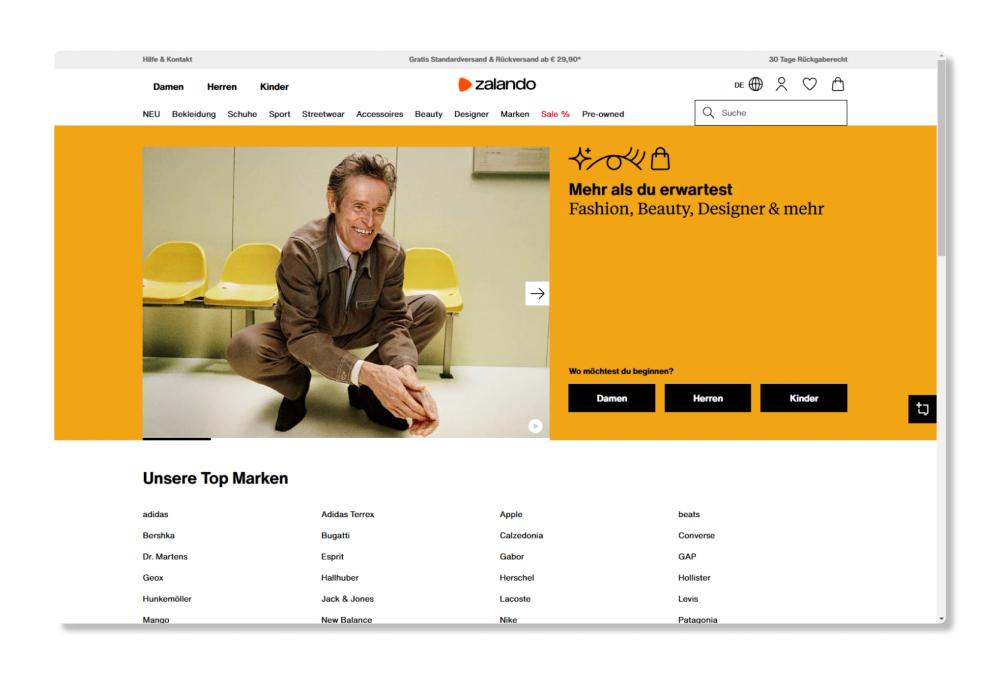
Task: Open the Marken menu
Action: pos(515,114)
